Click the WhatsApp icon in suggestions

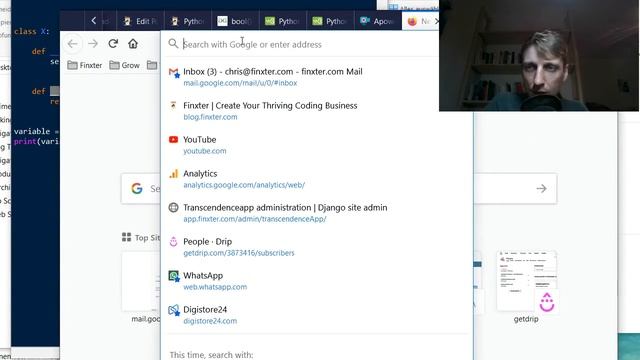pyautogui.click(x=174, y=276)
